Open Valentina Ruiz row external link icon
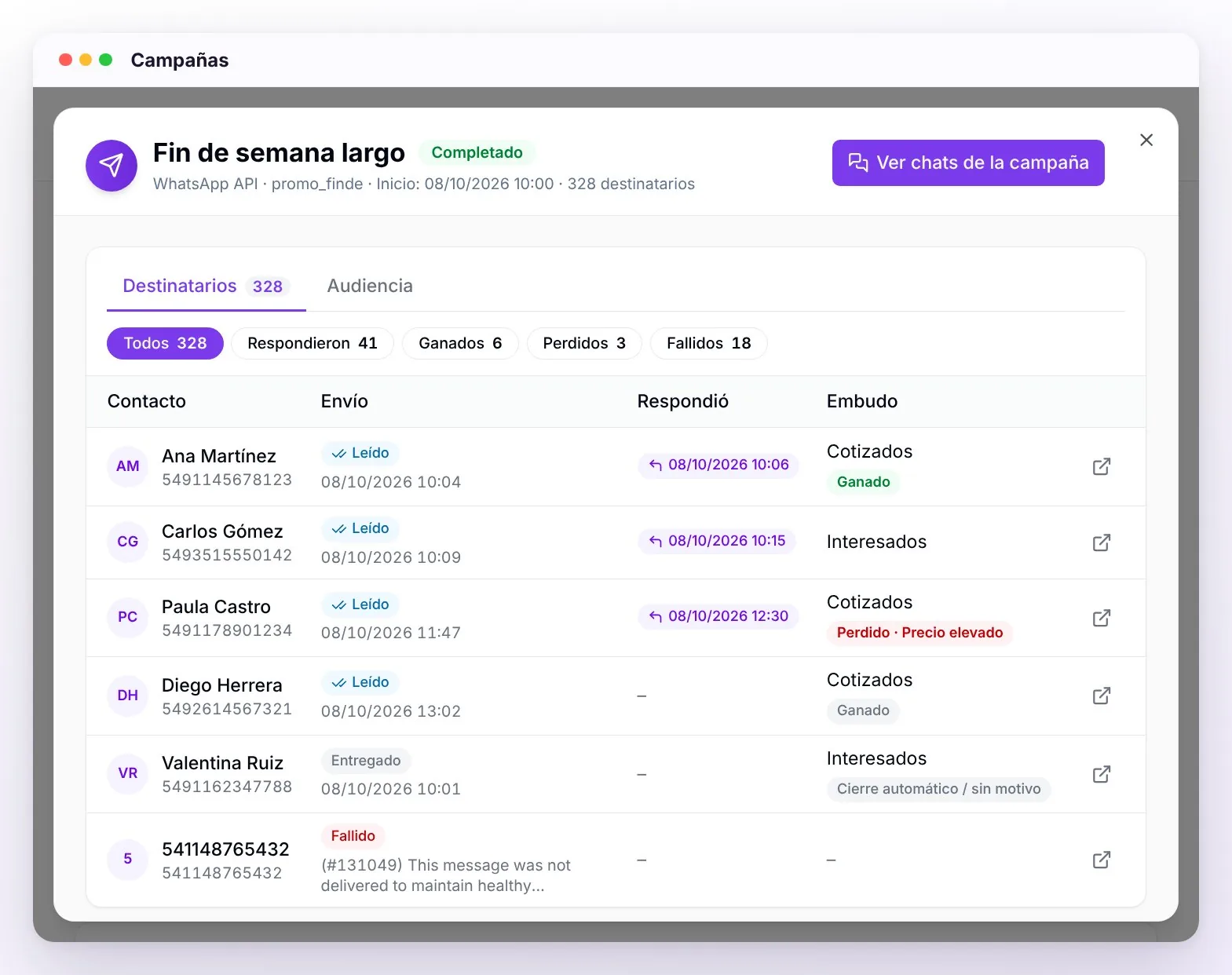The width and height of the screenshot is (1232, 975). [1101, 774]
